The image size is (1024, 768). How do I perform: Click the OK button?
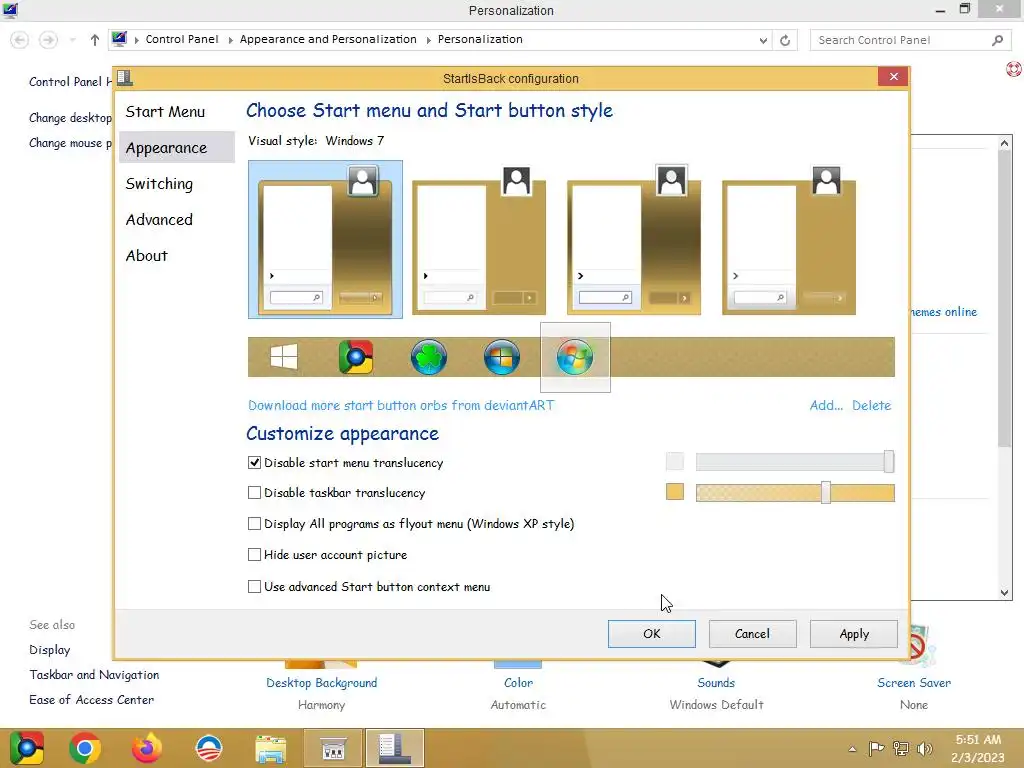652,633
